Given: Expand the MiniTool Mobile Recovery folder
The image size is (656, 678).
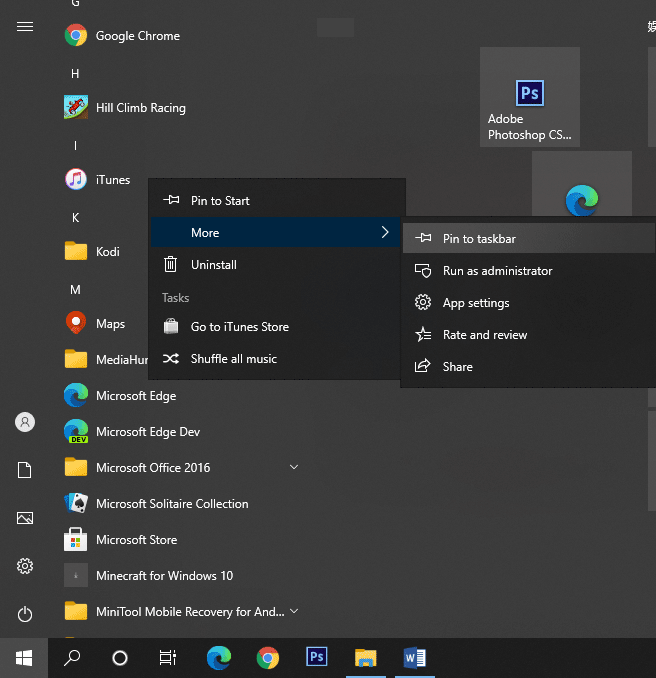Looking at the screenshot, I should (x=294, y=611).
